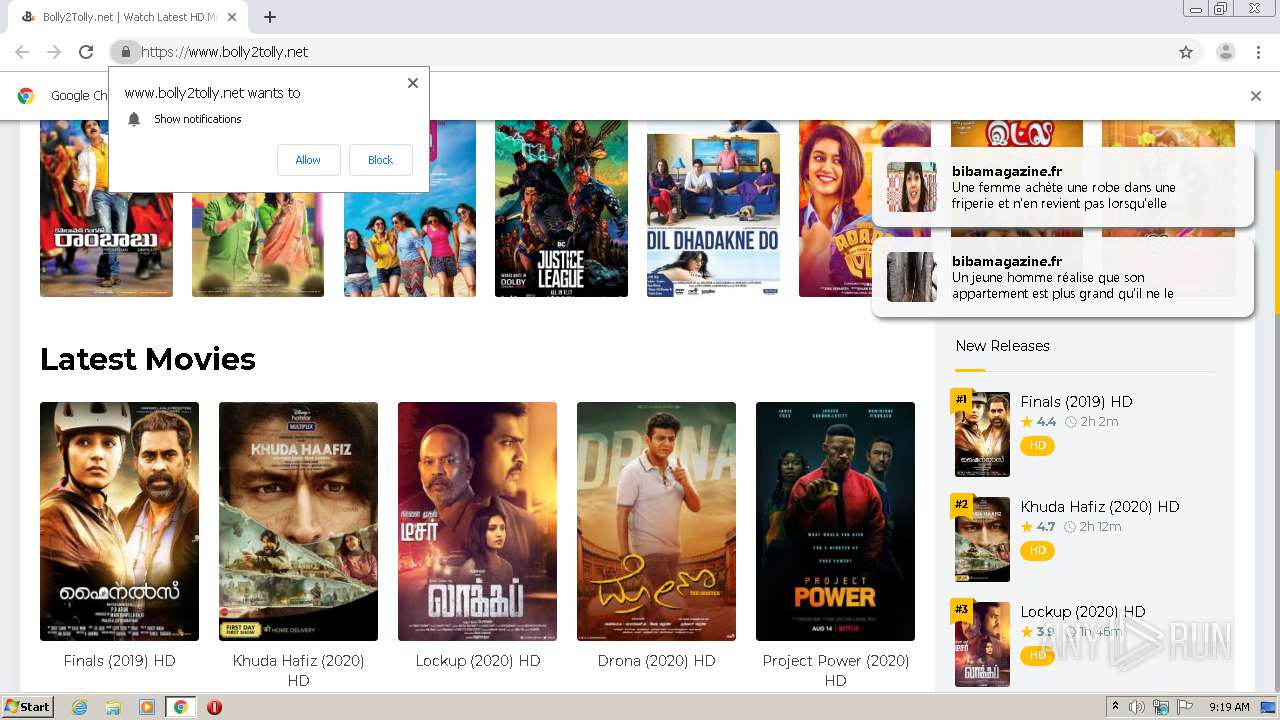This screenshot has width=1280, height=720.
Task: Click the Project Power (2020) HD title link
Action: [x=835, y=670]
